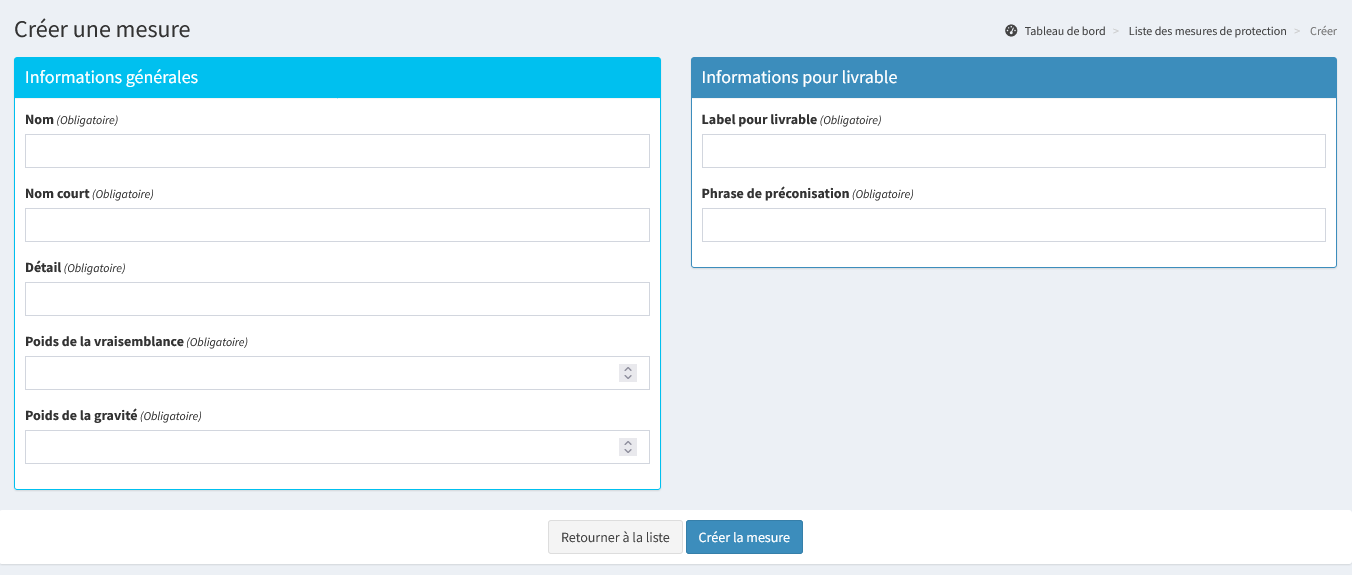Screen dimensions: 1352x575
Task: Click the Informations pour livrable panel header
Action: (1013, 77)
